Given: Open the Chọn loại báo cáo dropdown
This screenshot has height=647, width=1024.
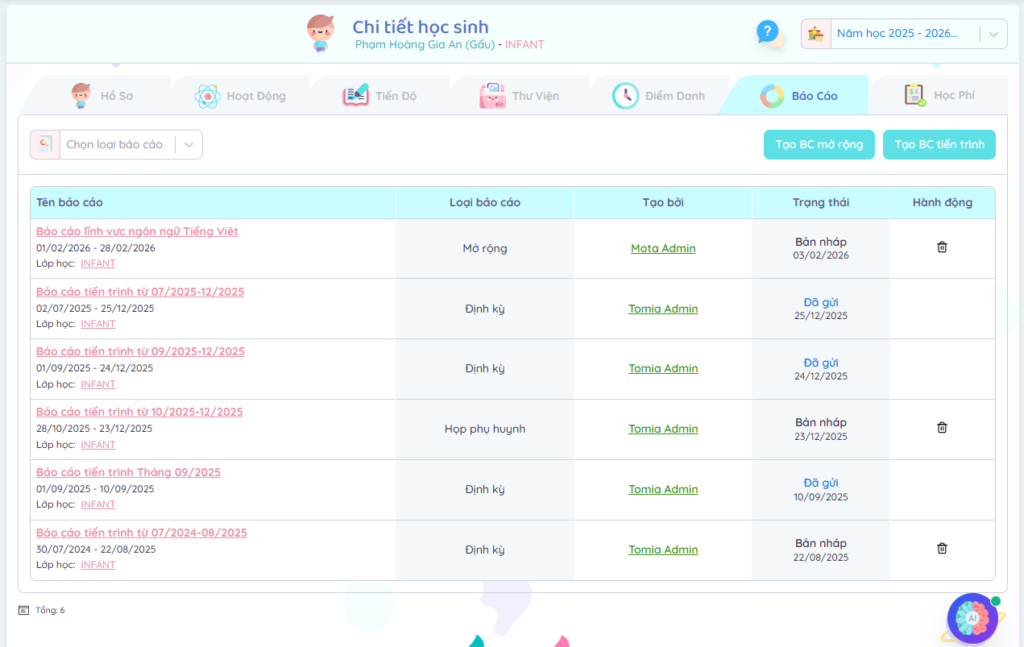Looking at the screenshot, I should pyautogui.click(x=190, y=145).
